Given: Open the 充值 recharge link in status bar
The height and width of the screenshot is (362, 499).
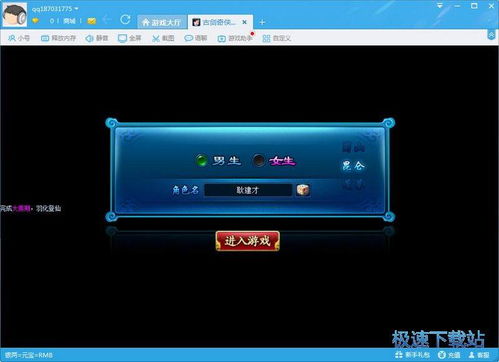Looking at the screenshot, I should coord(450,355).
